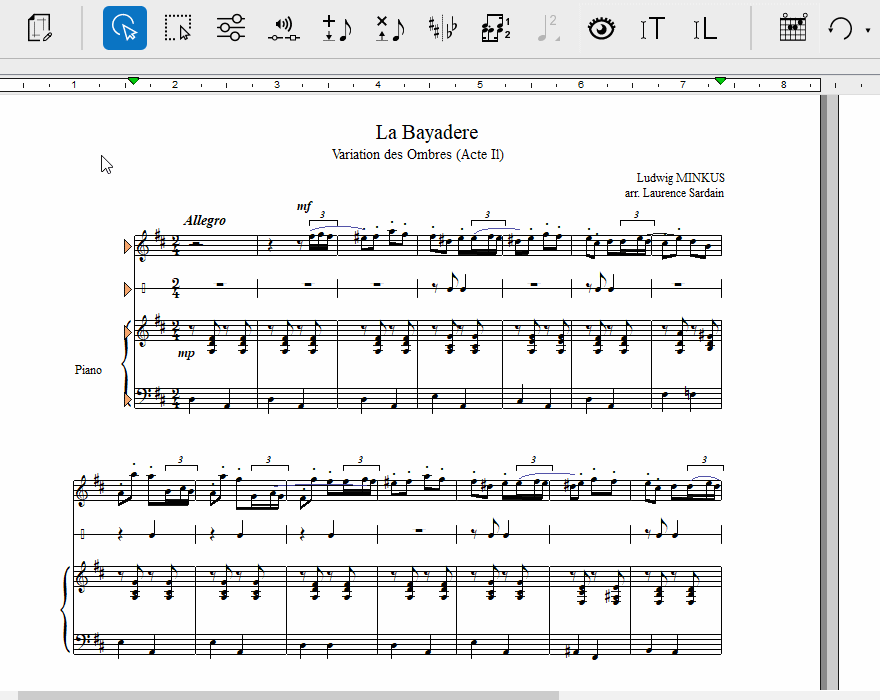Viewport: 880px width, 700px height.
Task: Click the left green margin marker on ruler
Action: pyautogui.click(x=133, y=81)
